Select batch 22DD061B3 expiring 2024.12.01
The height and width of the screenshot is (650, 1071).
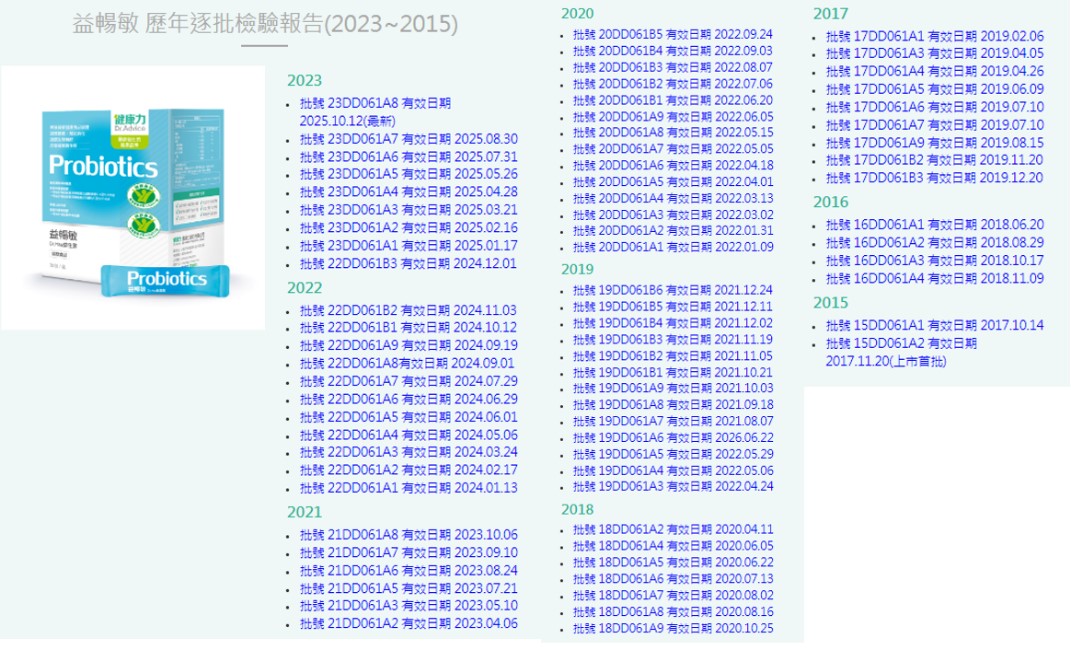pyautogui.click(x=408, y=264)
